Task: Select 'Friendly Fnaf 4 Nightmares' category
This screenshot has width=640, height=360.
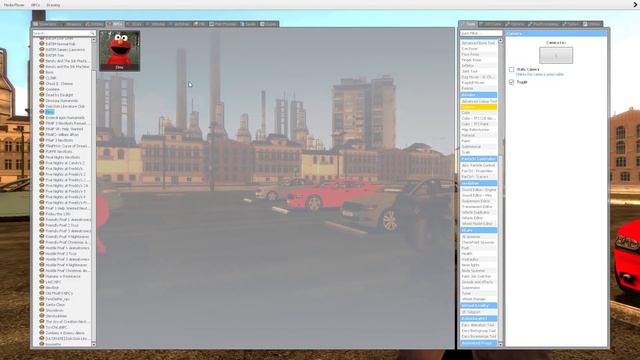Action: click(67, 236)
